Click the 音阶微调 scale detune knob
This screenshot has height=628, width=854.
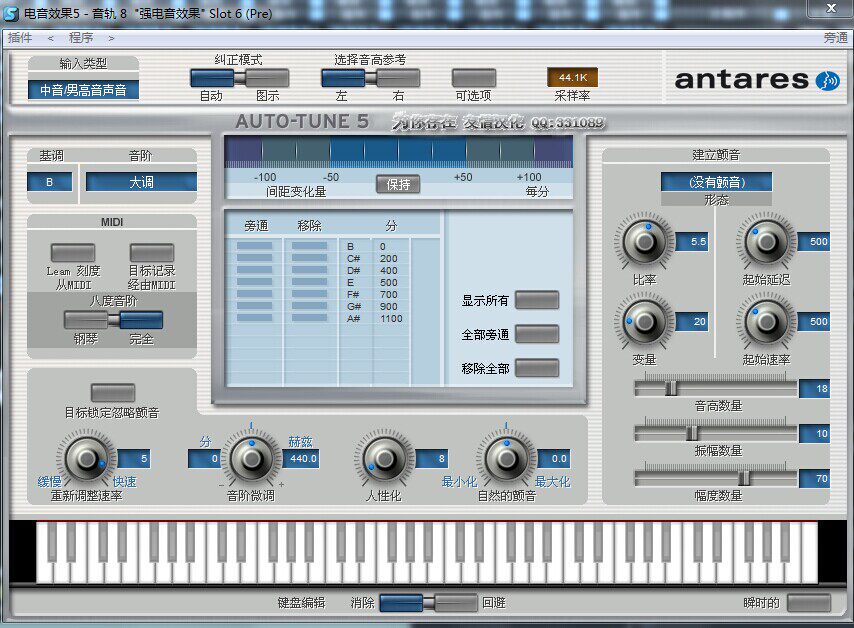pos(251,459)
